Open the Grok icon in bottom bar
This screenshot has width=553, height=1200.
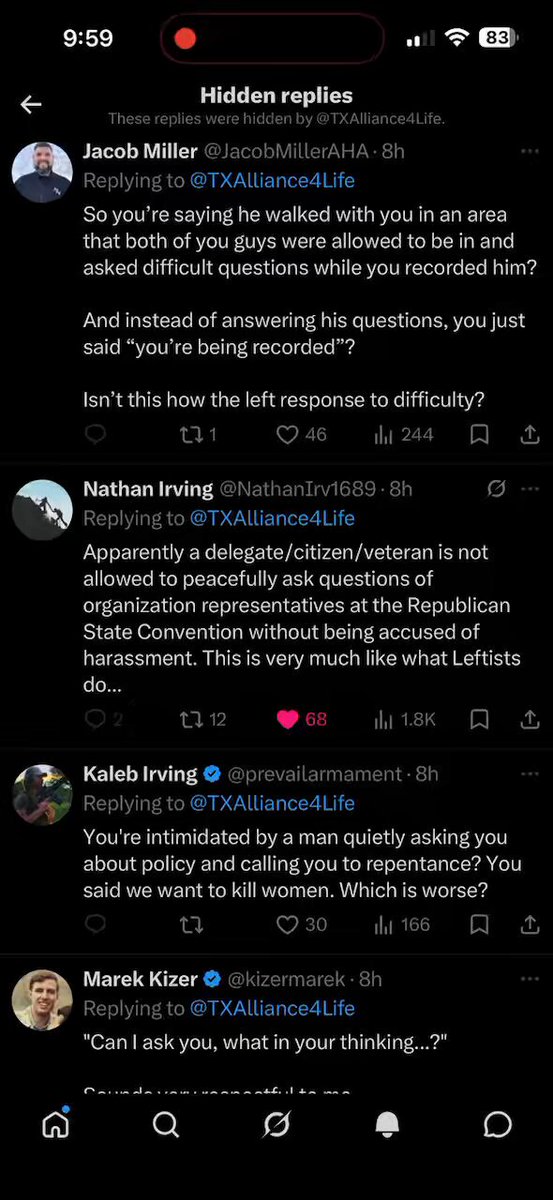pyautogui.click(x=277, y=1124)
